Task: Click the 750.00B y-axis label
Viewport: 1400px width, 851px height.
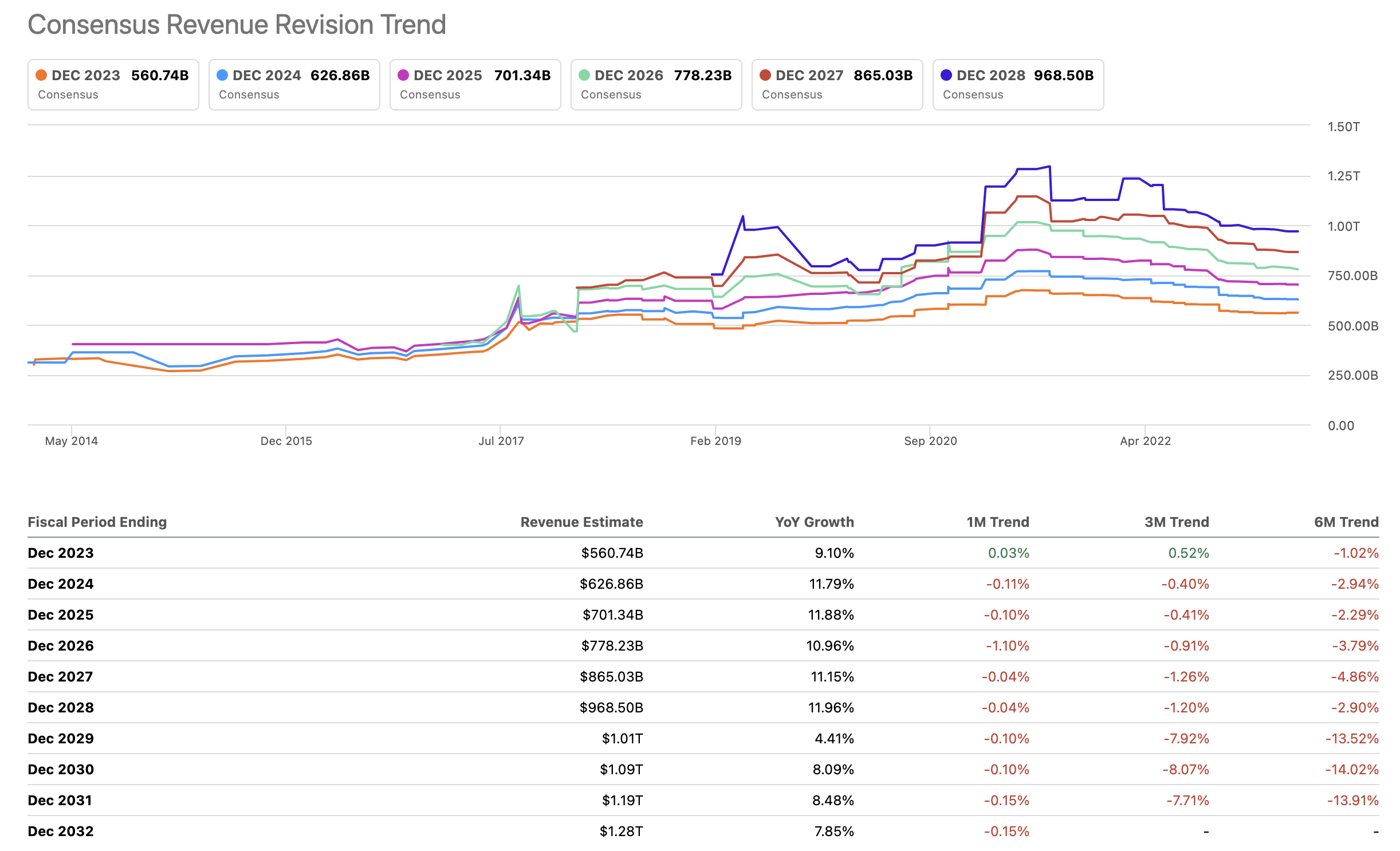Action: click(x=1352, y=275)
